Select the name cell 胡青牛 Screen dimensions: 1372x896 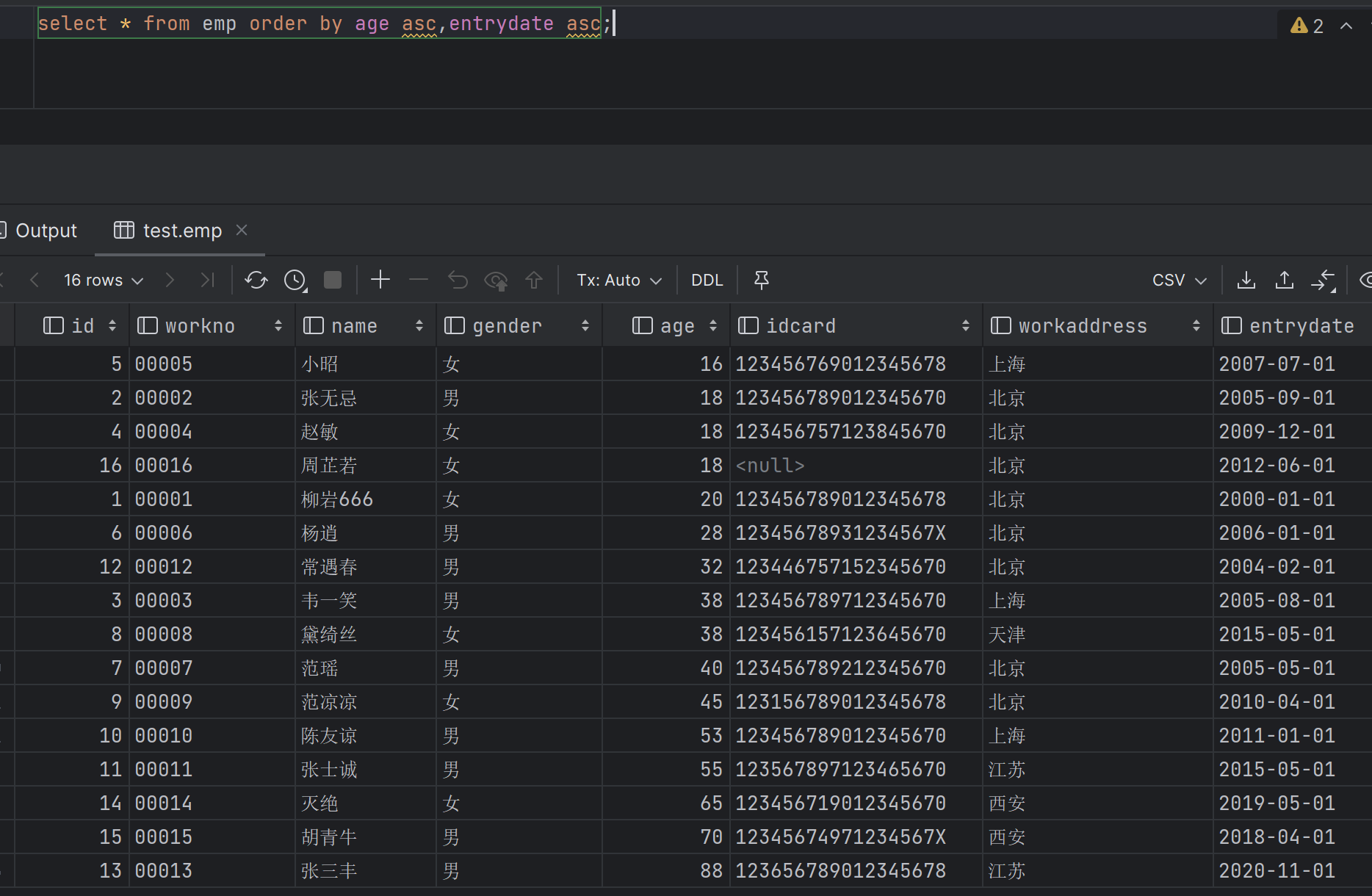pos(366,837)
